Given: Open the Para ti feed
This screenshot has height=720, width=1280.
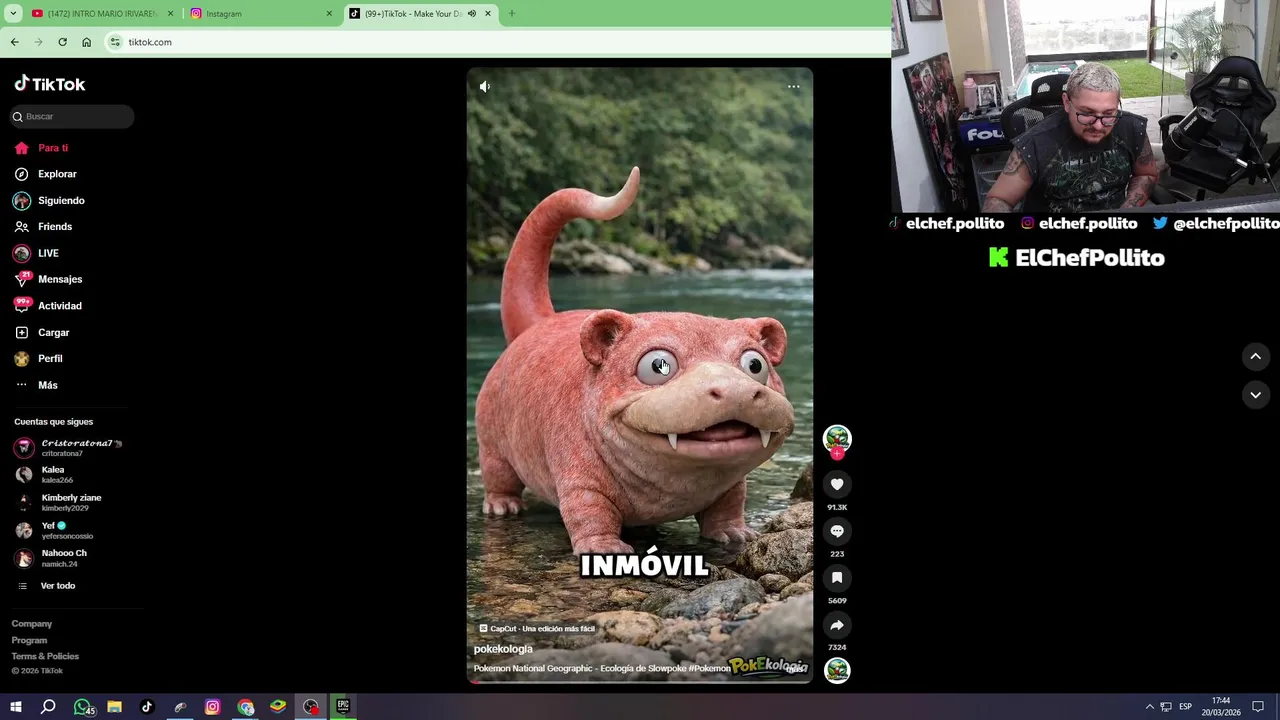Looking at the screenshot, I should [42, 148].
